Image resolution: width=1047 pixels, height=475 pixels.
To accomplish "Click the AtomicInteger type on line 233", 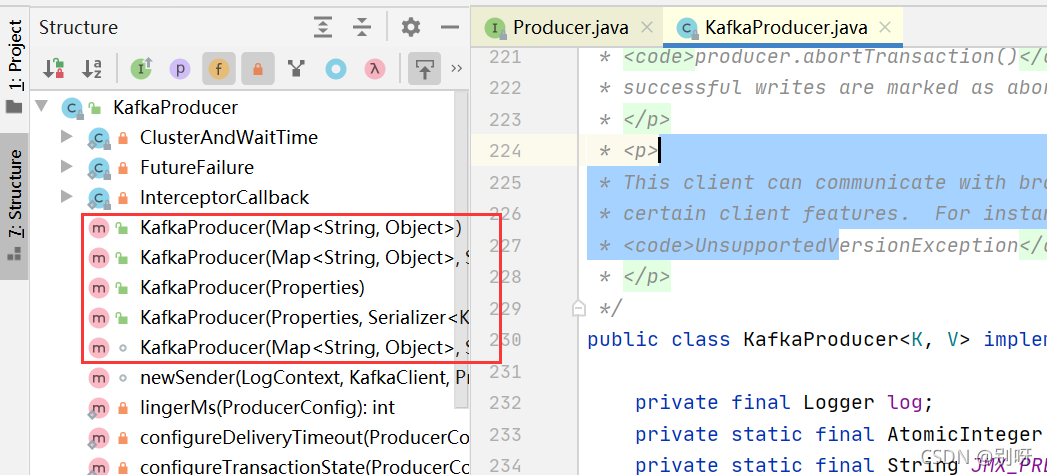I will (964, 434).
